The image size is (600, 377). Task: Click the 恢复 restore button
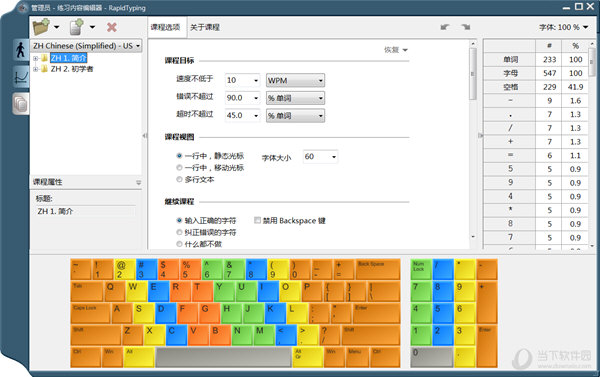396,50
